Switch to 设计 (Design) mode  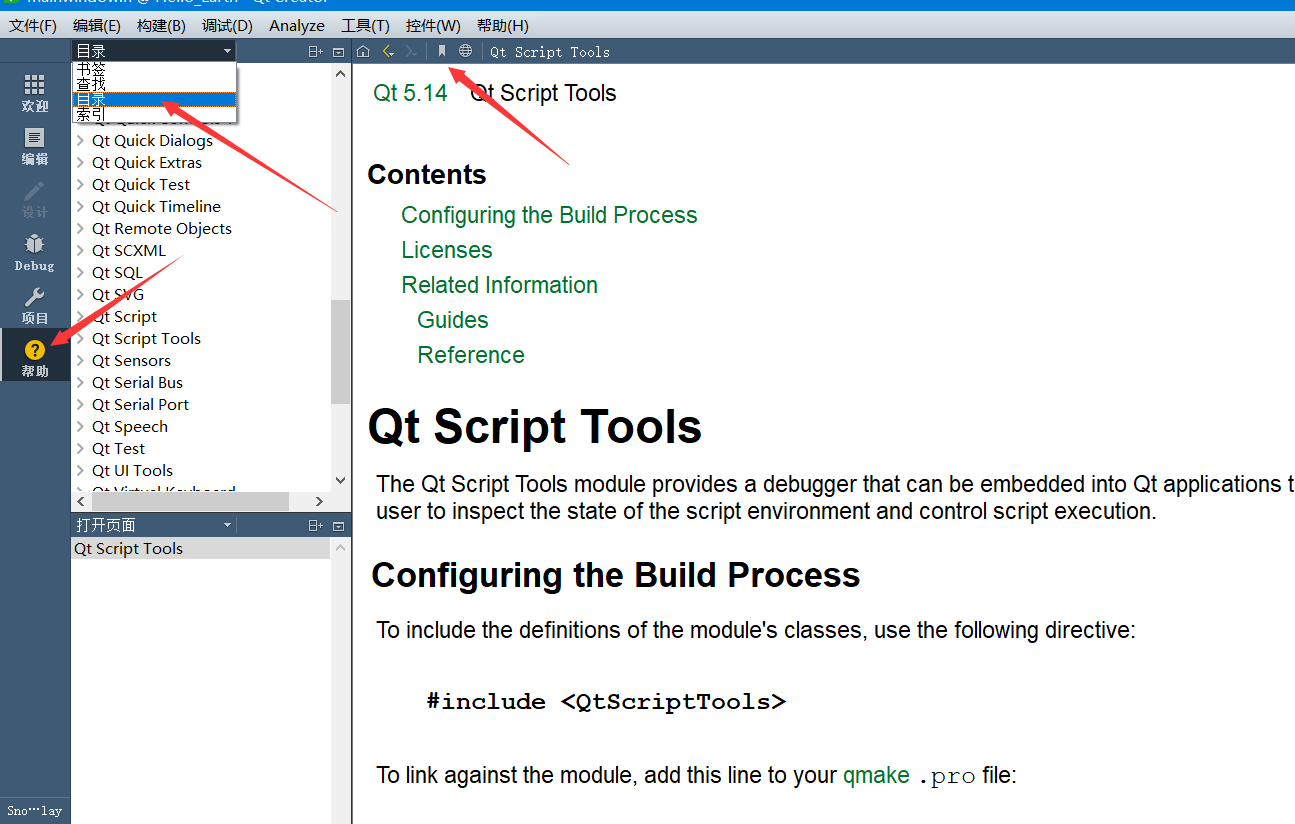tap(35, 200)
